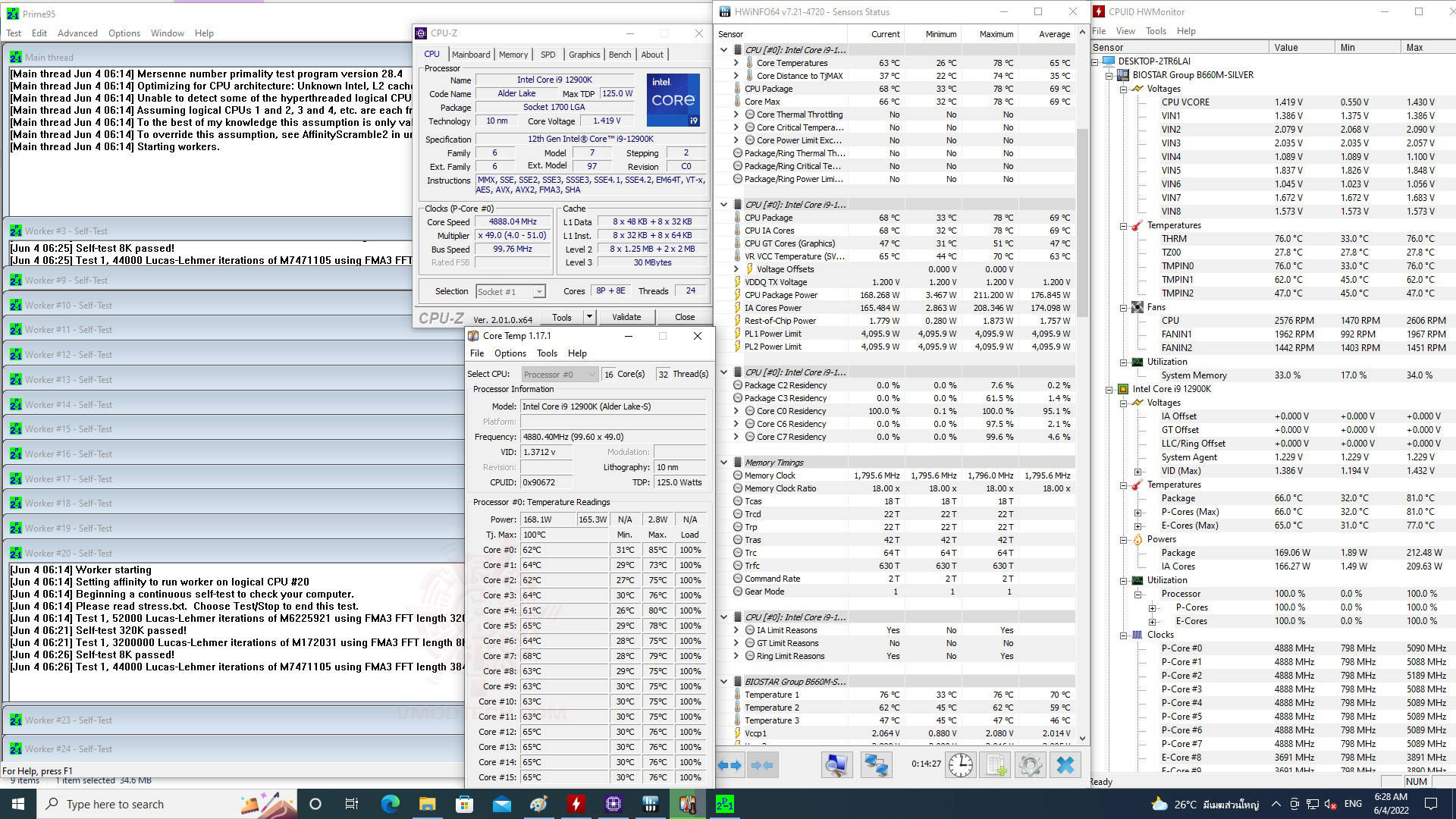Screen dimensions: 1456x819
Task: Open HWiNFO sensor settings gear icon
Action: (1030, 765)
